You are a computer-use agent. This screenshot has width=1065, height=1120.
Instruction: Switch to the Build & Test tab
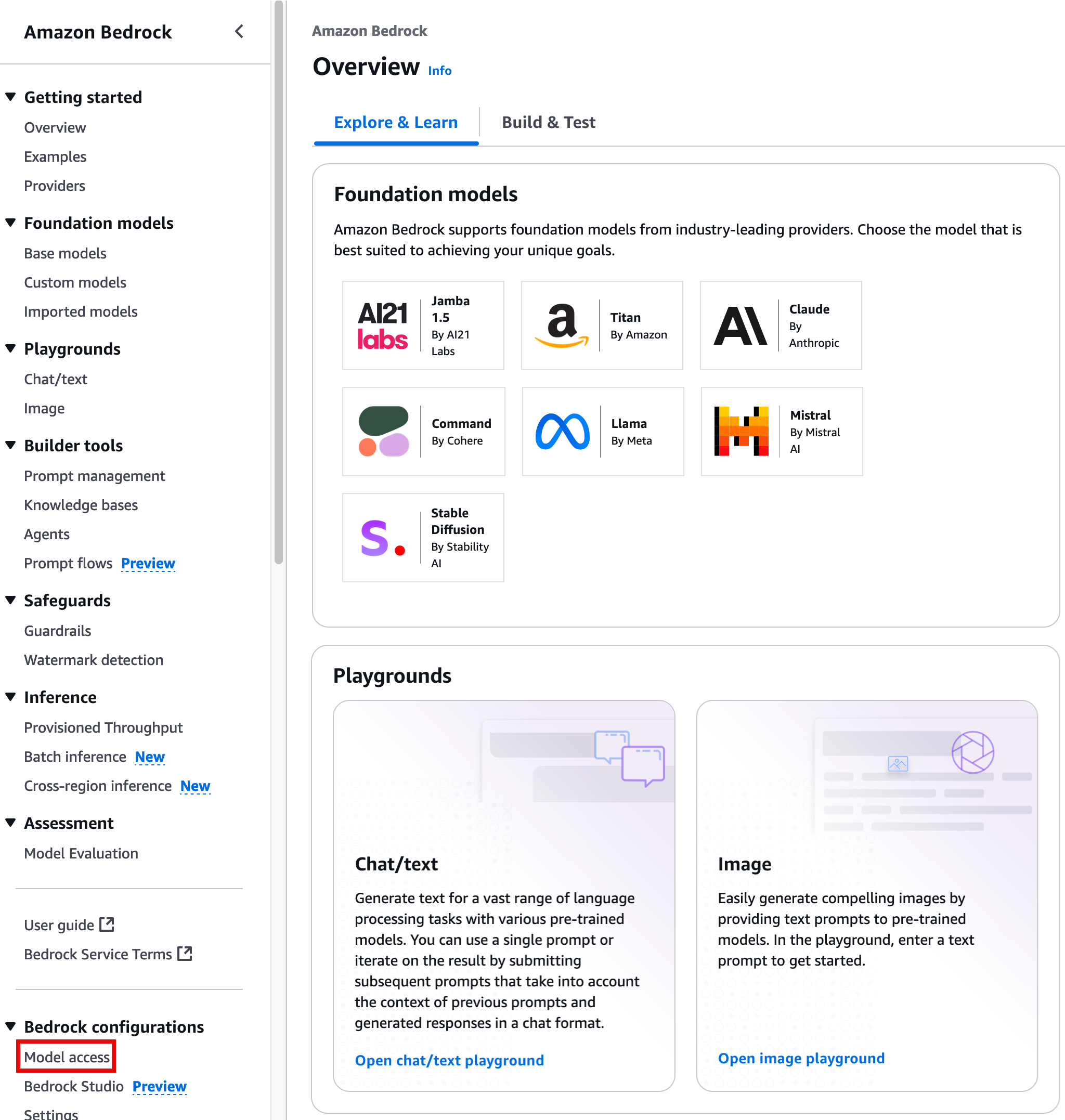pos(548,123)
